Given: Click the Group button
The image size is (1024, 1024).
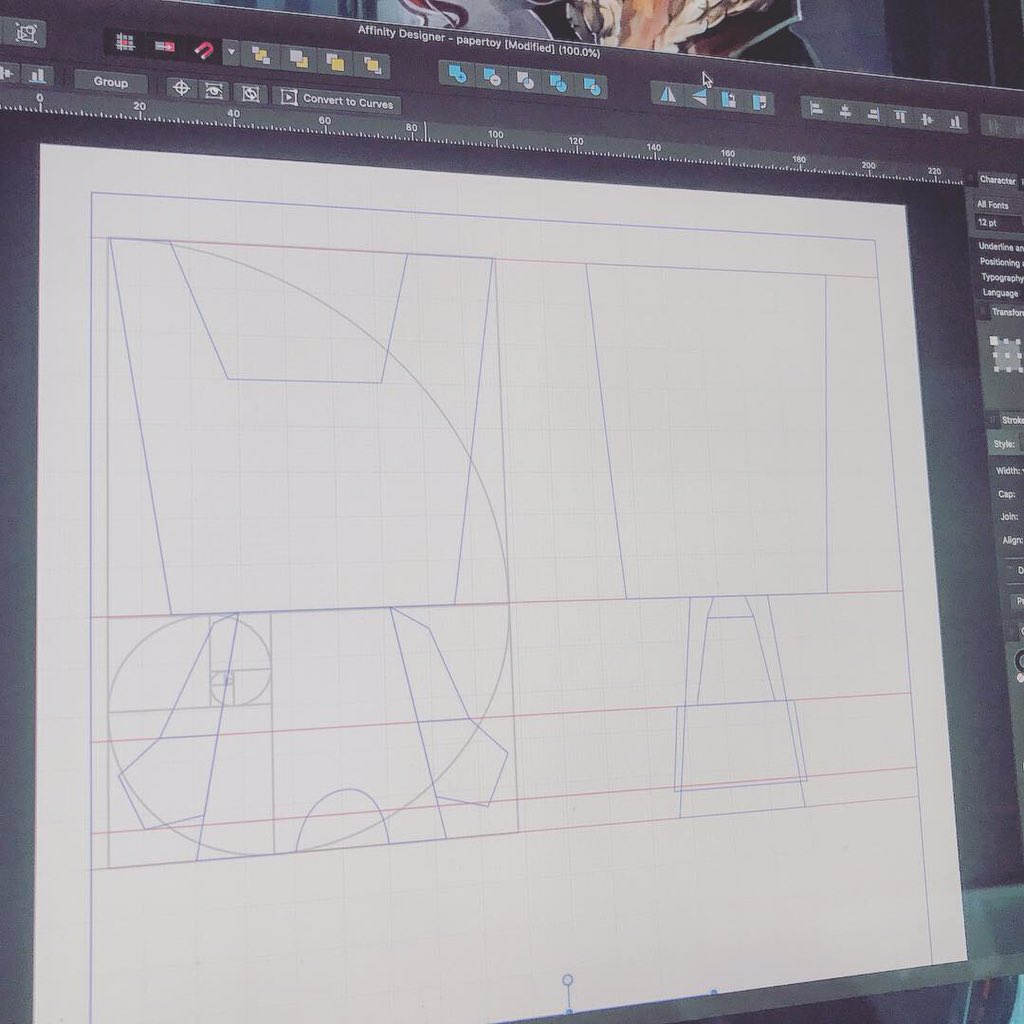Looking at the screenshot, I should (x=110, y=82).
